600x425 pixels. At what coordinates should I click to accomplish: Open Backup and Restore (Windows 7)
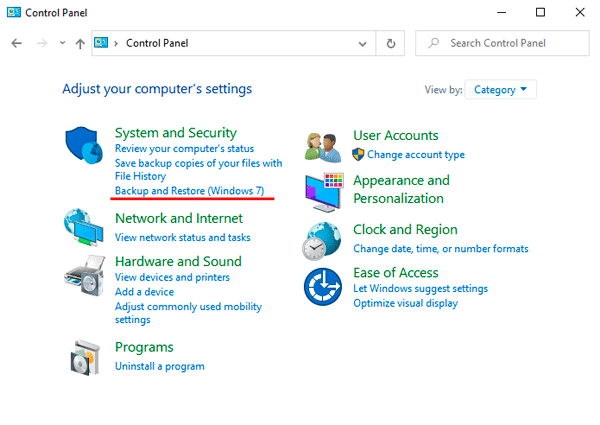[x=189, y=191]
